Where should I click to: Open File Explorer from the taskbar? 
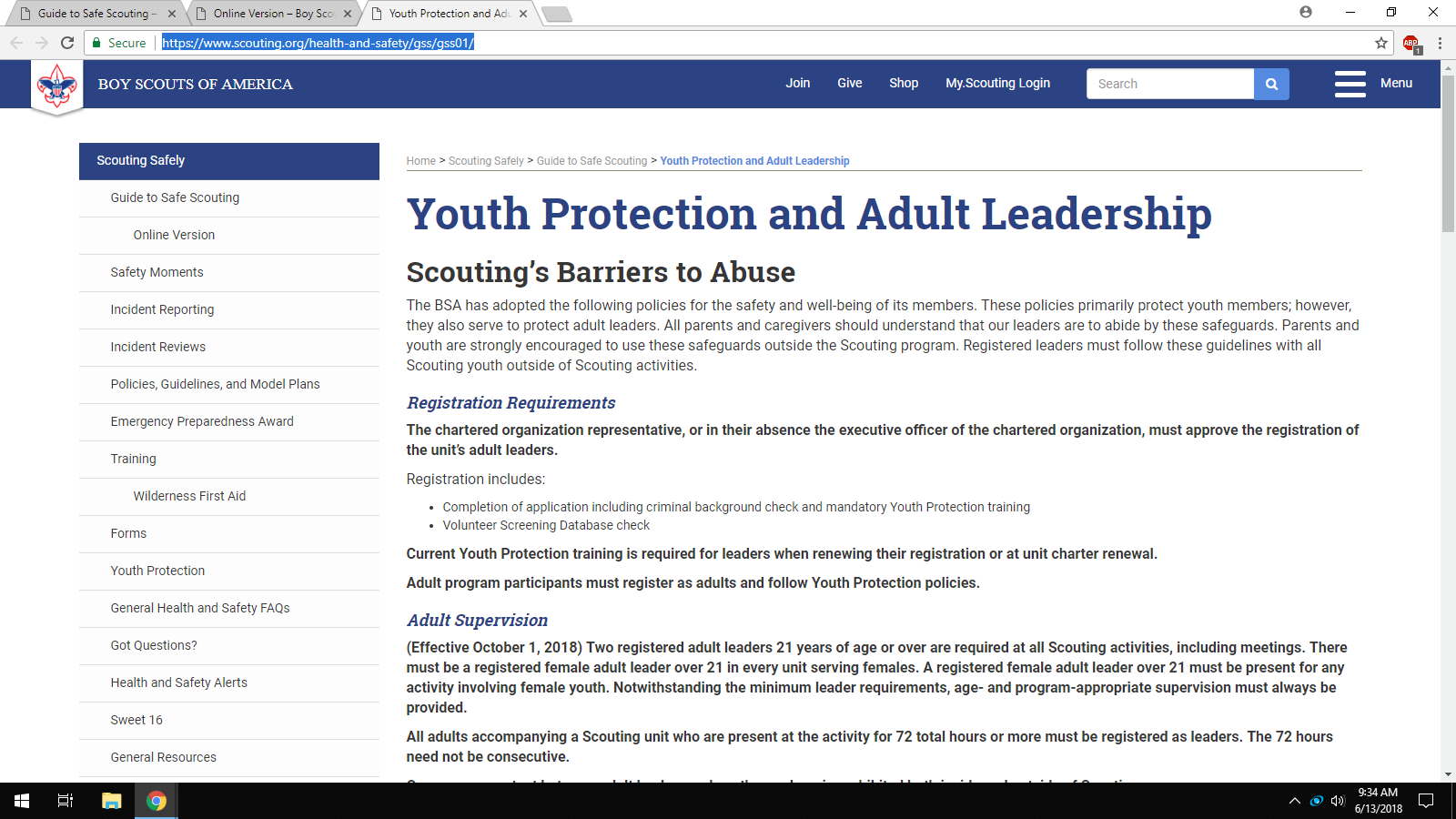tap(112, 801)
